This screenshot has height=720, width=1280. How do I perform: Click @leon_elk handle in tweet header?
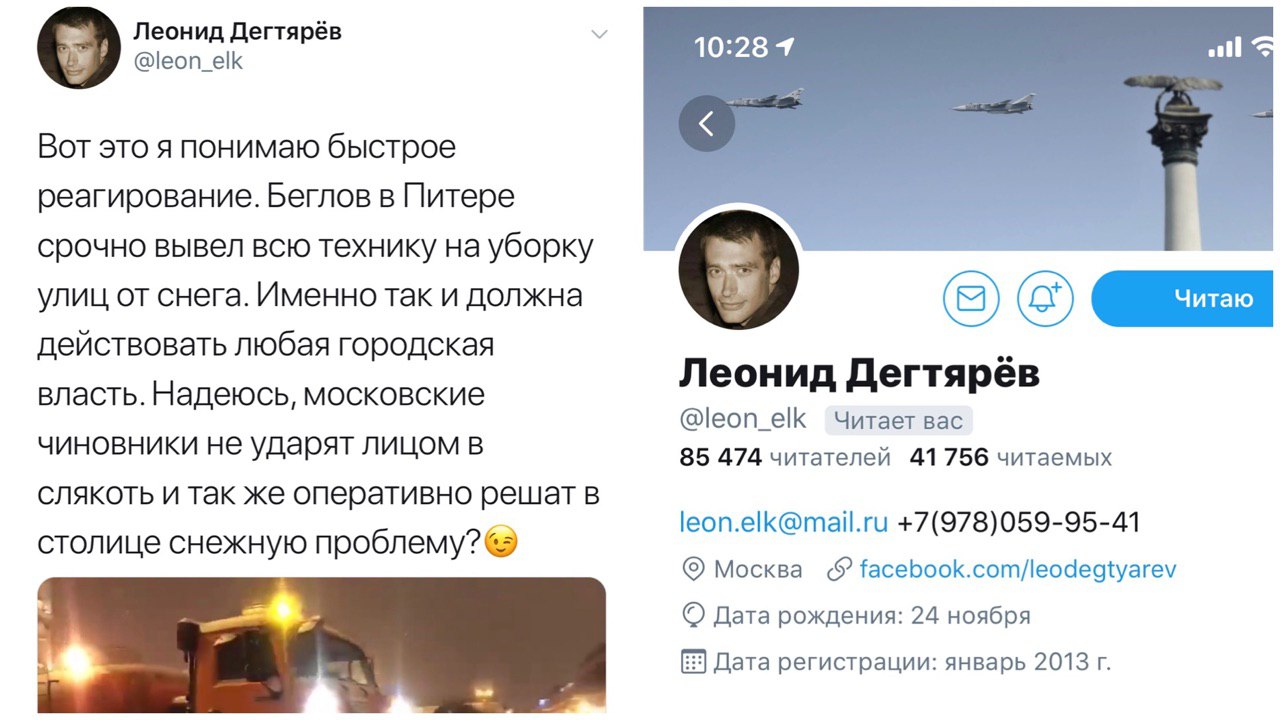[188, 61]
